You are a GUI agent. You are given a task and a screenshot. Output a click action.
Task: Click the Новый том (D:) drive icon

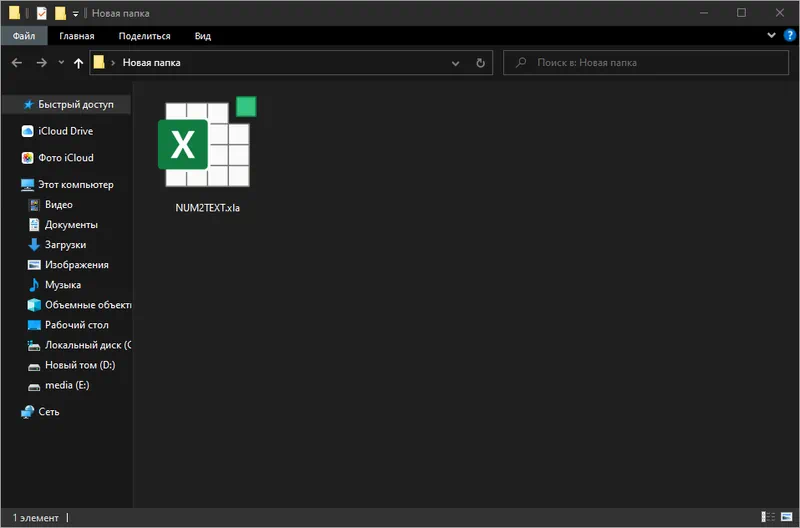34,367
